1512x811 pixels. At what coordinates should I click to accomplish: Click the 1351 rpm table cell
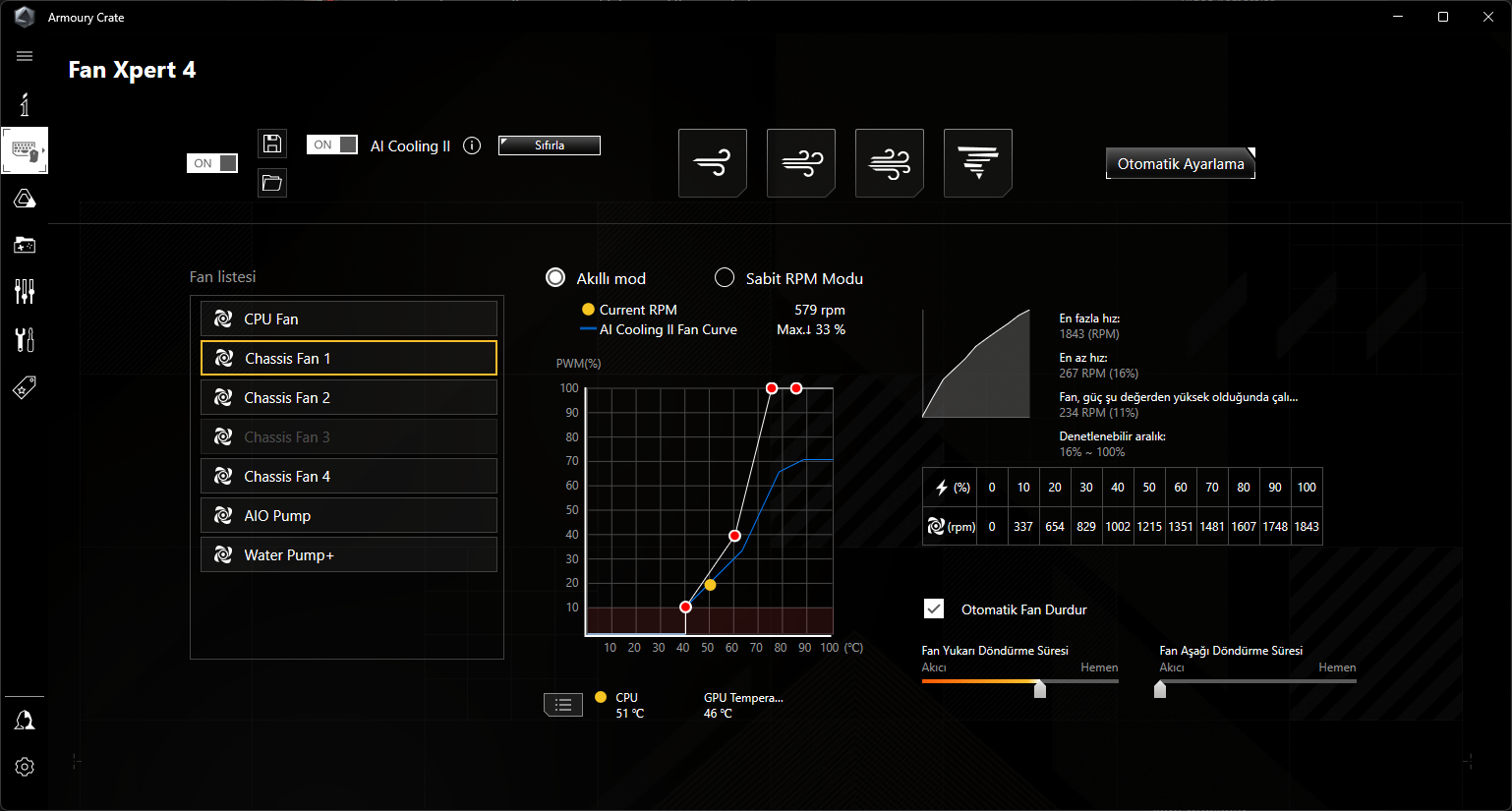[x=1181, y=526]
